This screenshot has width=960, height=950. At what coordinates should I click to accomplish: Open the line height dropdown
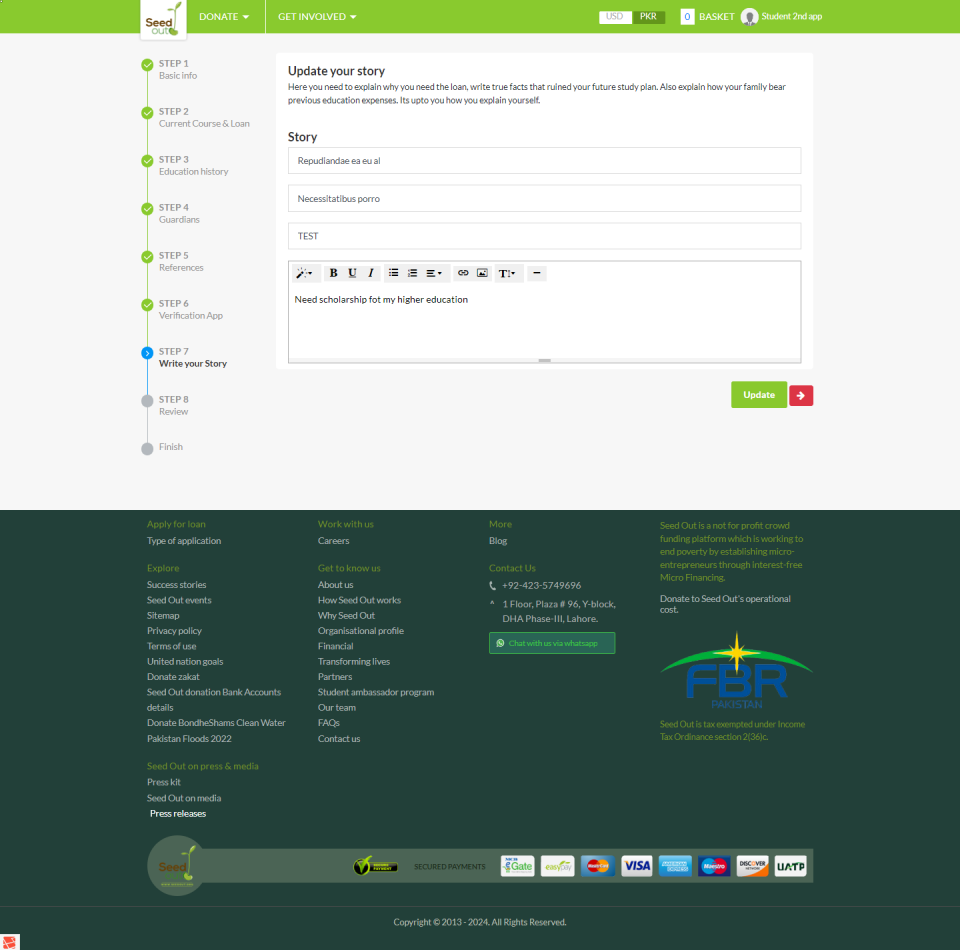(508, 273)
